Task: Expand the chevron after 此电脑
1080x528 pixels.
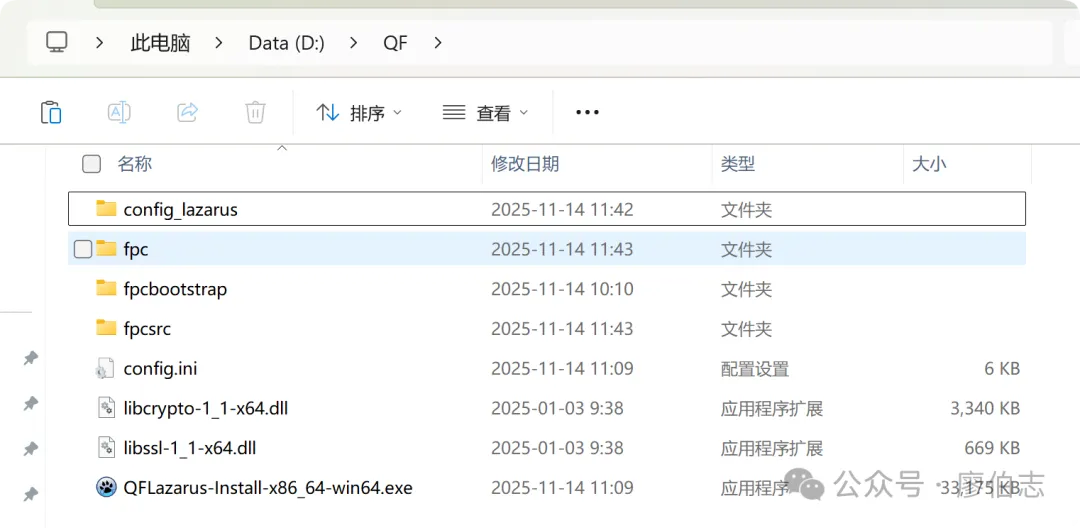Action: pos(219,43)
